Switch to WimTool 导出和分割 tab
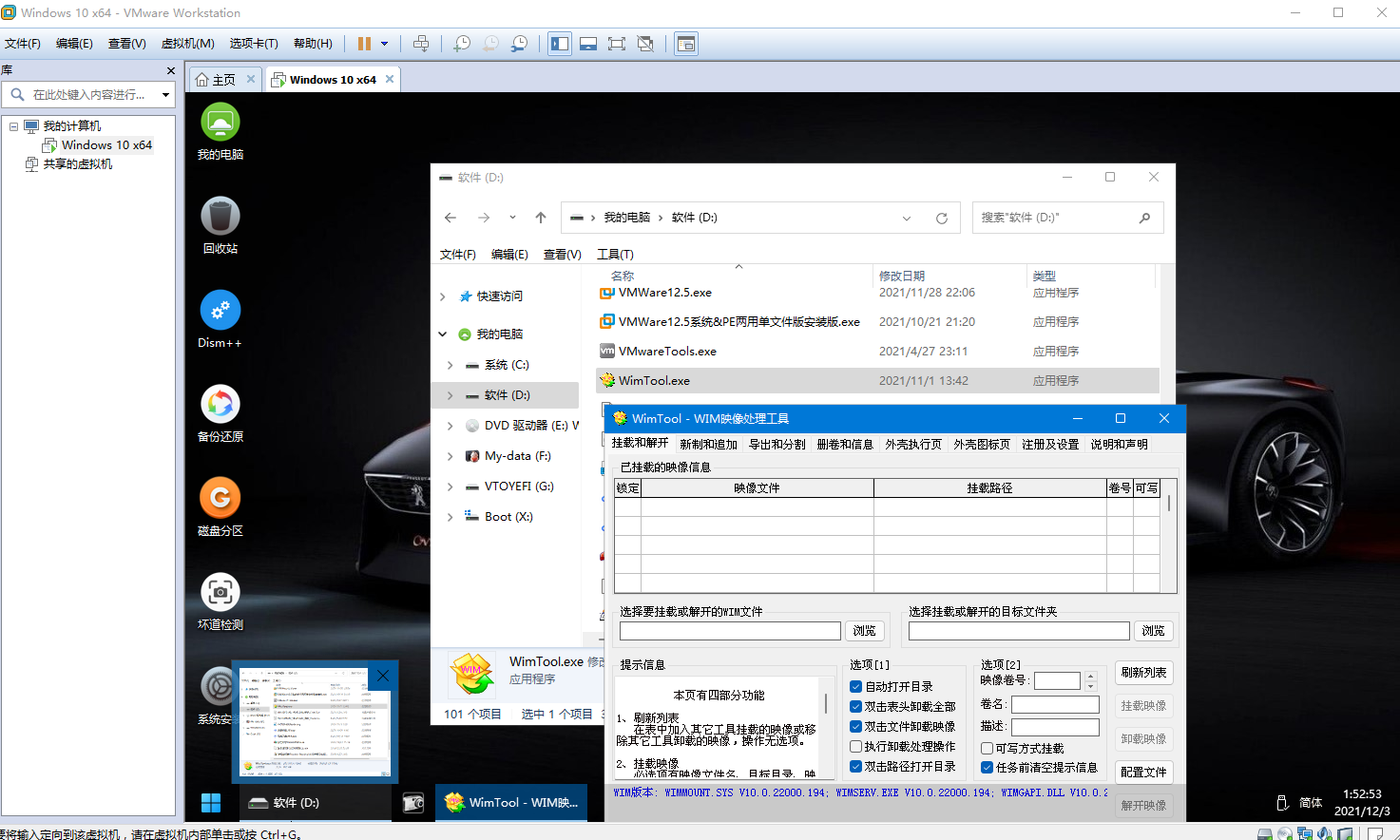This screenshot has width=1400, height=840. coord(777,444)
